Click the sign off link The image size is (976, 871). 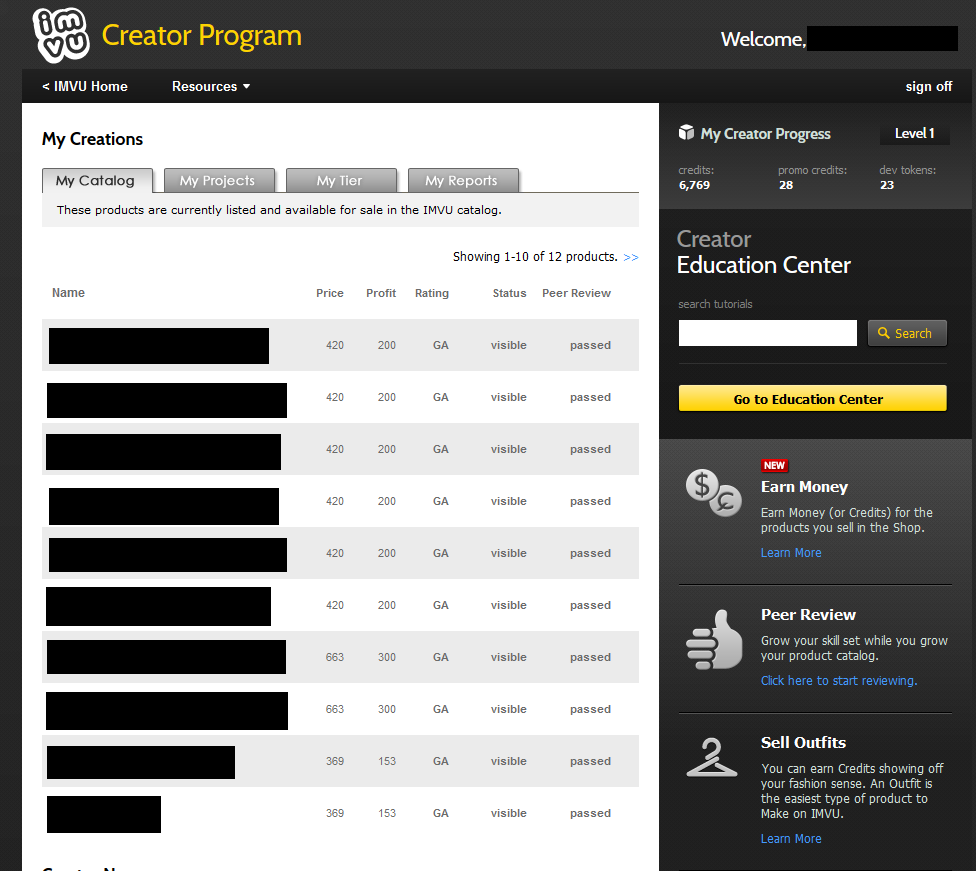pyautogui.click(x=928, y=87)
